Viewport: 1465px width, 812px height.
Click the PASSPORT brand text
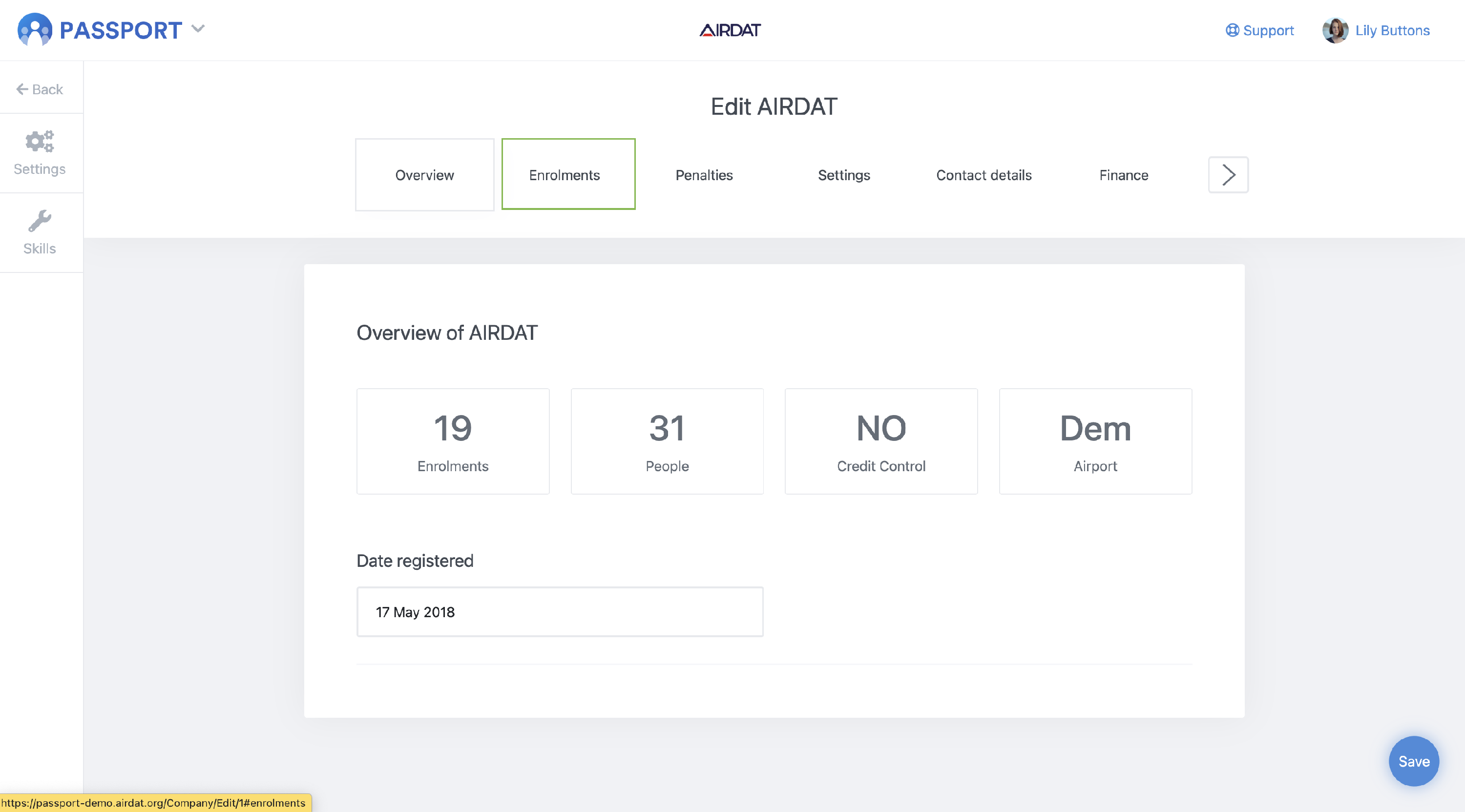click(x=121, y=30)
